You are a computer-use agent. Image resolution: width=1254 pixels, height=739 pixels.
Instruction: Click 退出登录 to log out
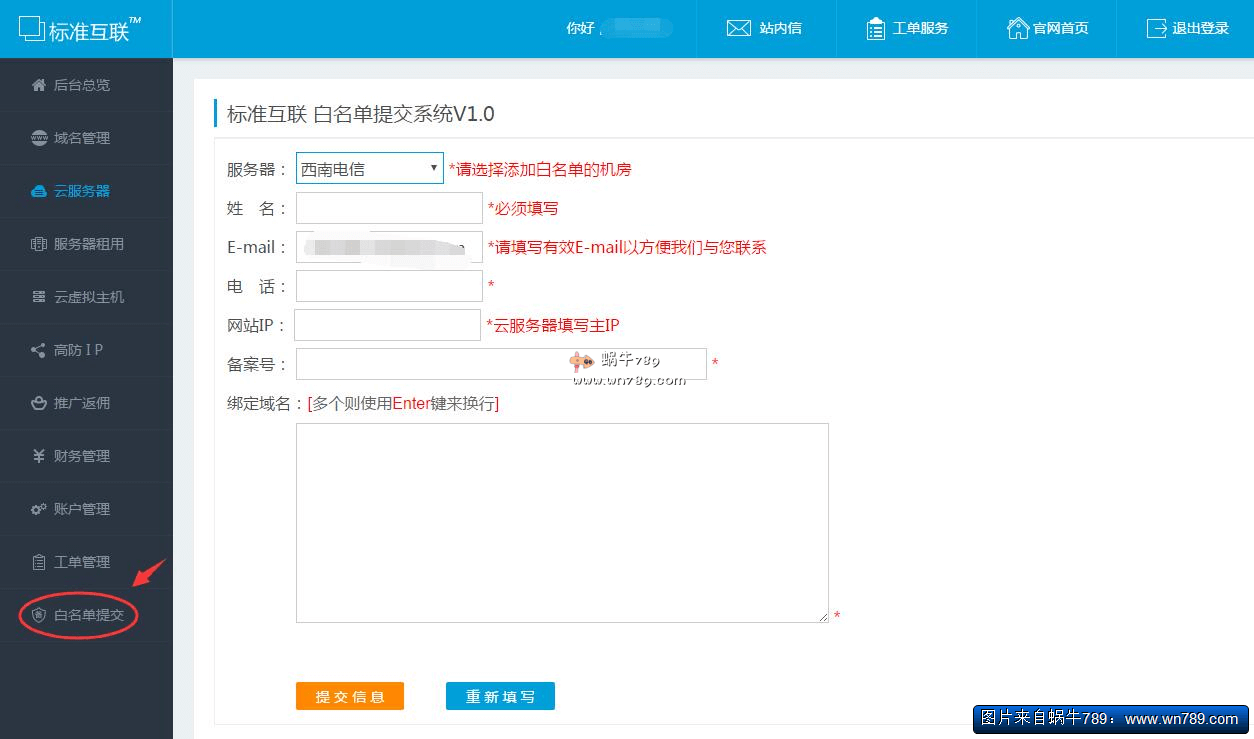click(1188, 28)
